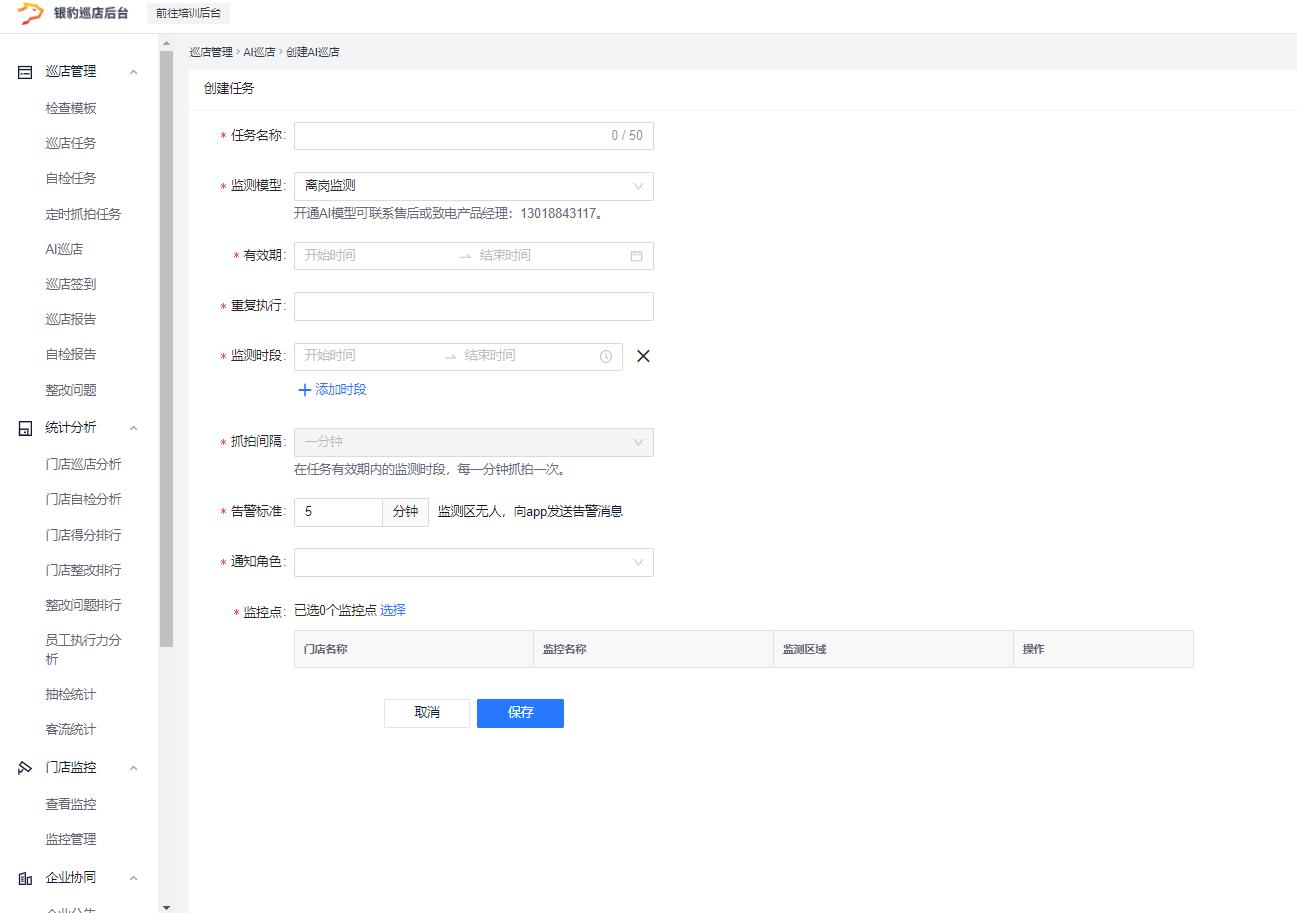Open the 监测模型 dropdown
The width and height of the screenshot is (1297, 913).
pyautogui.click(x=473, y=186)
